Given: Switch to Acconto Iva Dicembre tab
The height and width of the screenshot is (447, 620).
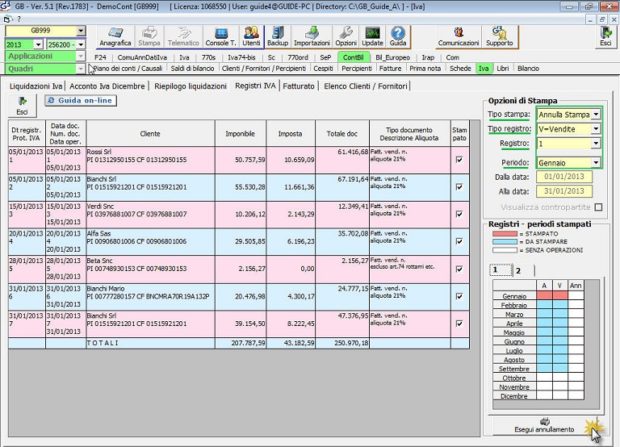Looking at the screenshot, I should [x=107, y=86].
